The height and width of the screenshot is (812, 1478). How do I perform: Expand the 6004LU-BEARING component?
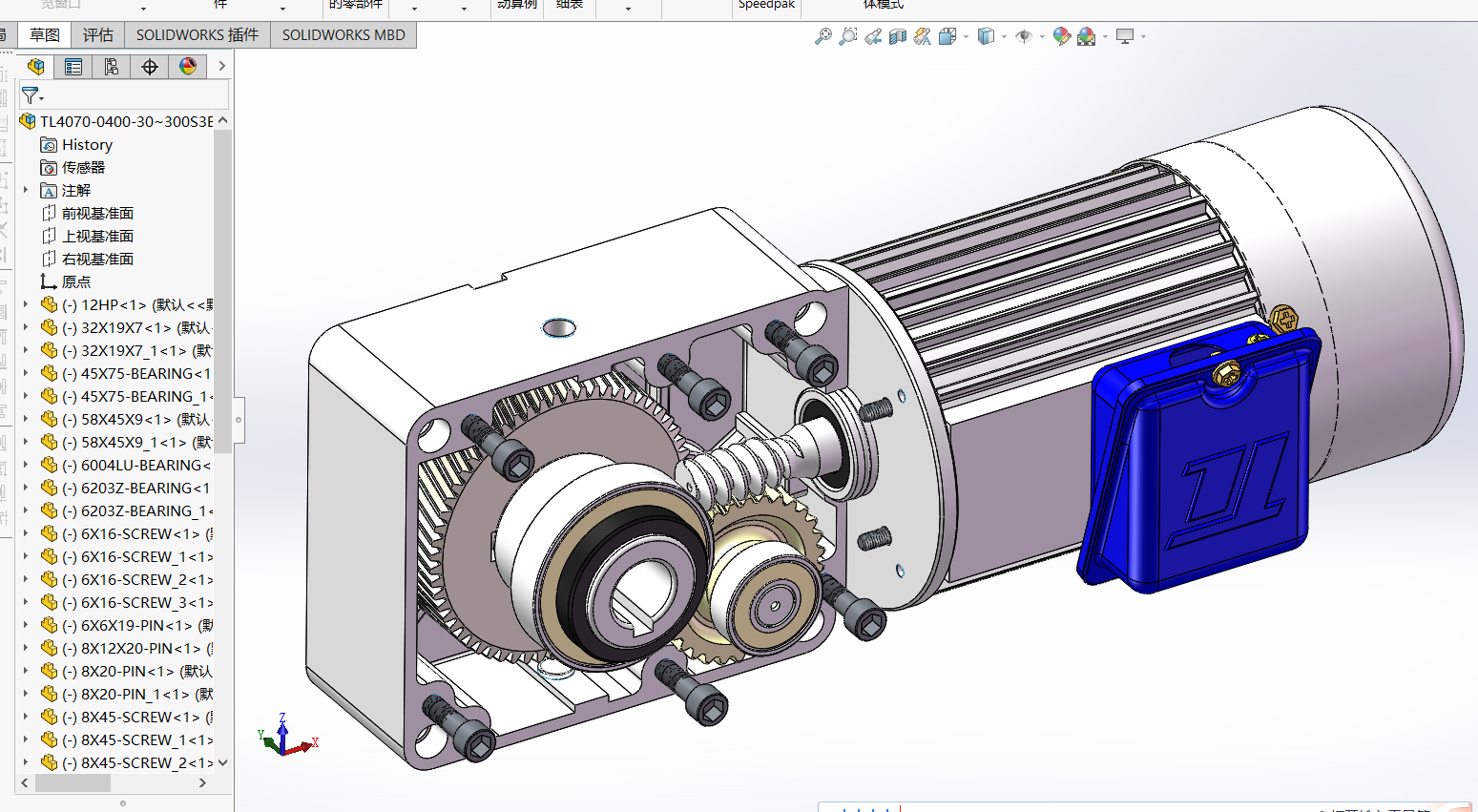(x=26, y=465)
